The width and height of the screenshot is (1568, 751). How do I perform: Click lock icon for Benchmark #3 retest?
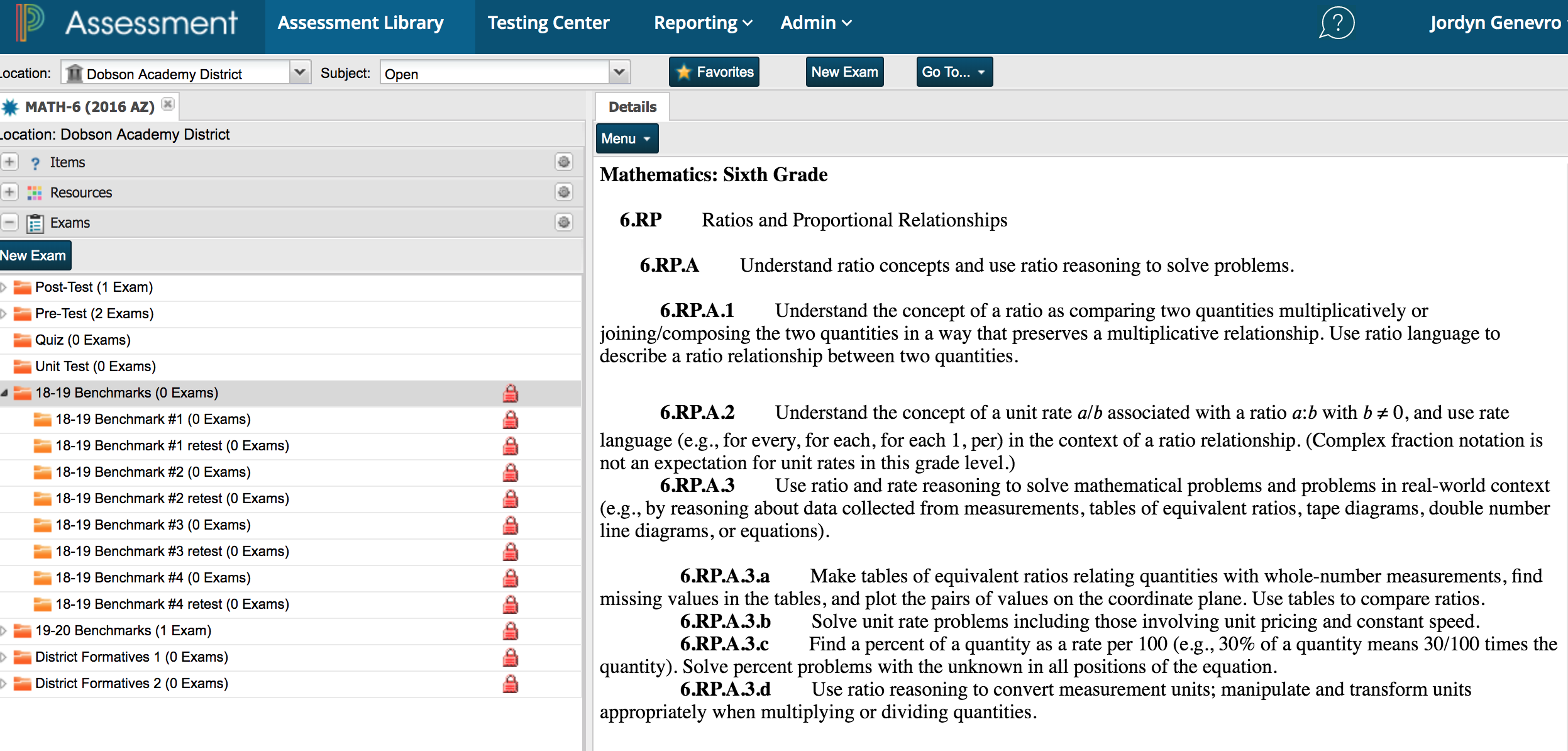coord(511,552)
